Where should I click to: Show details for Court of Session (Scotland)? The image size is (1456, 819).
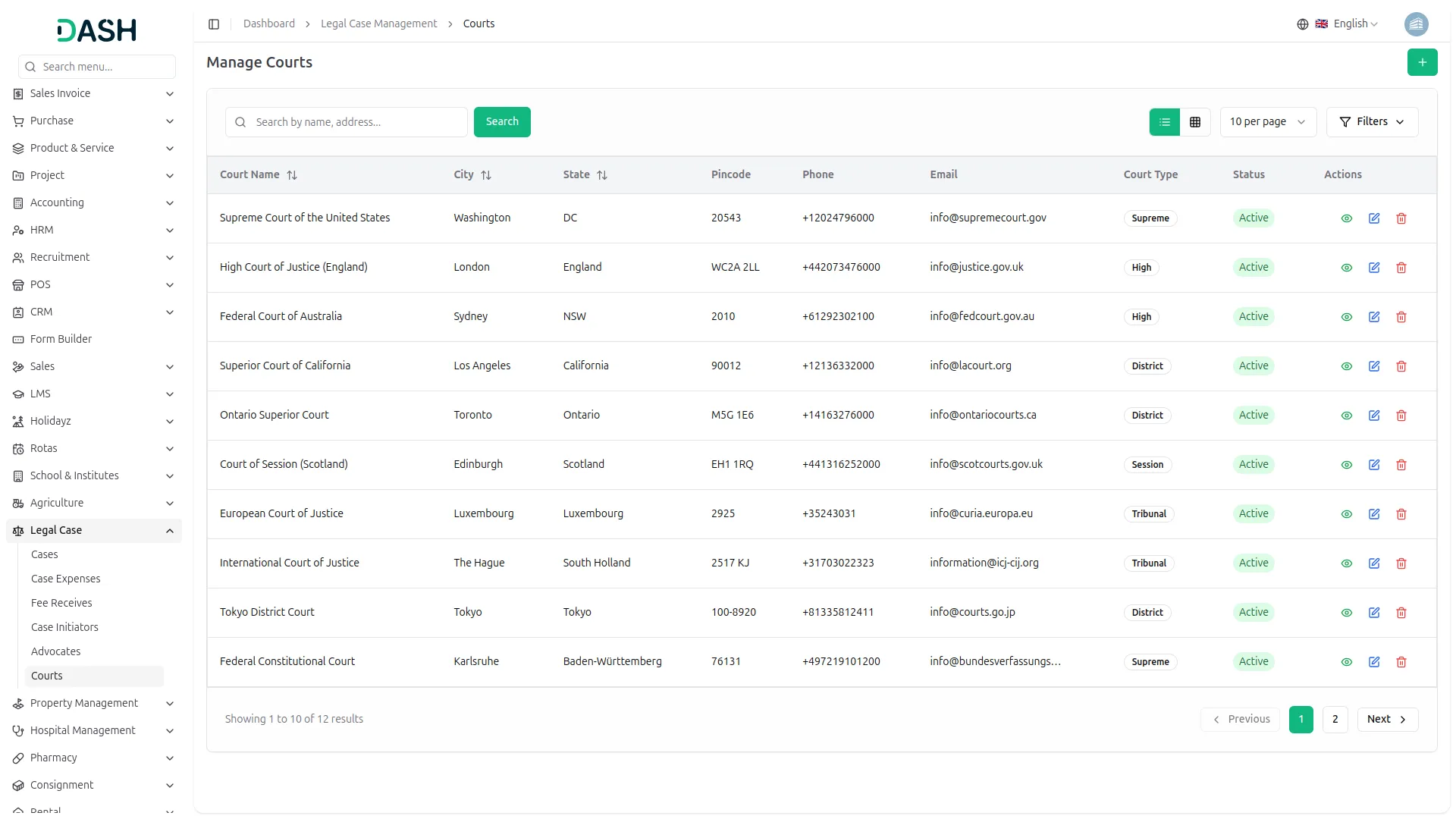pos(1346,464)
